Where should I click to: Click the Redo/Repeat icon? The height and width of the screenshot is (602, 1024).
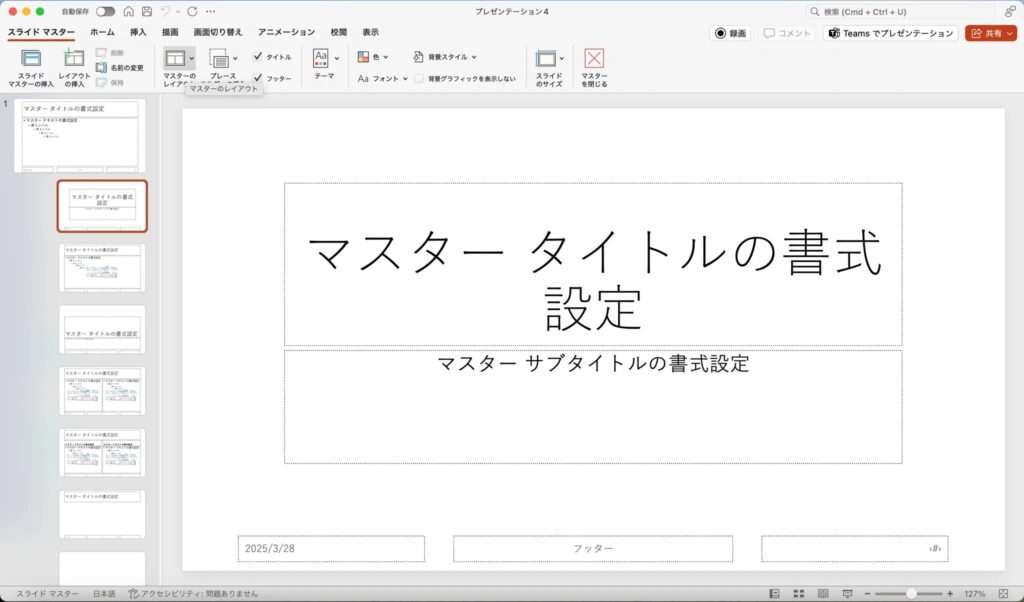pyautogui.click(x=192, y=11)
